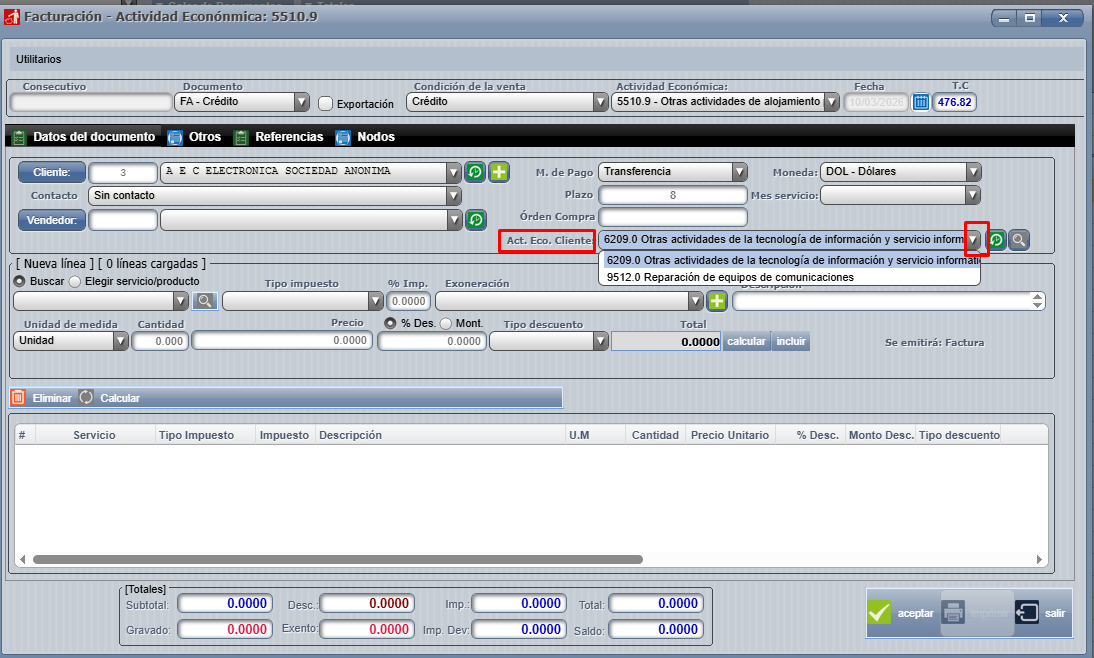Click the green plus icon to add client
The width and height of the screenshot is (1094, 658).
[x=499, y=172]
